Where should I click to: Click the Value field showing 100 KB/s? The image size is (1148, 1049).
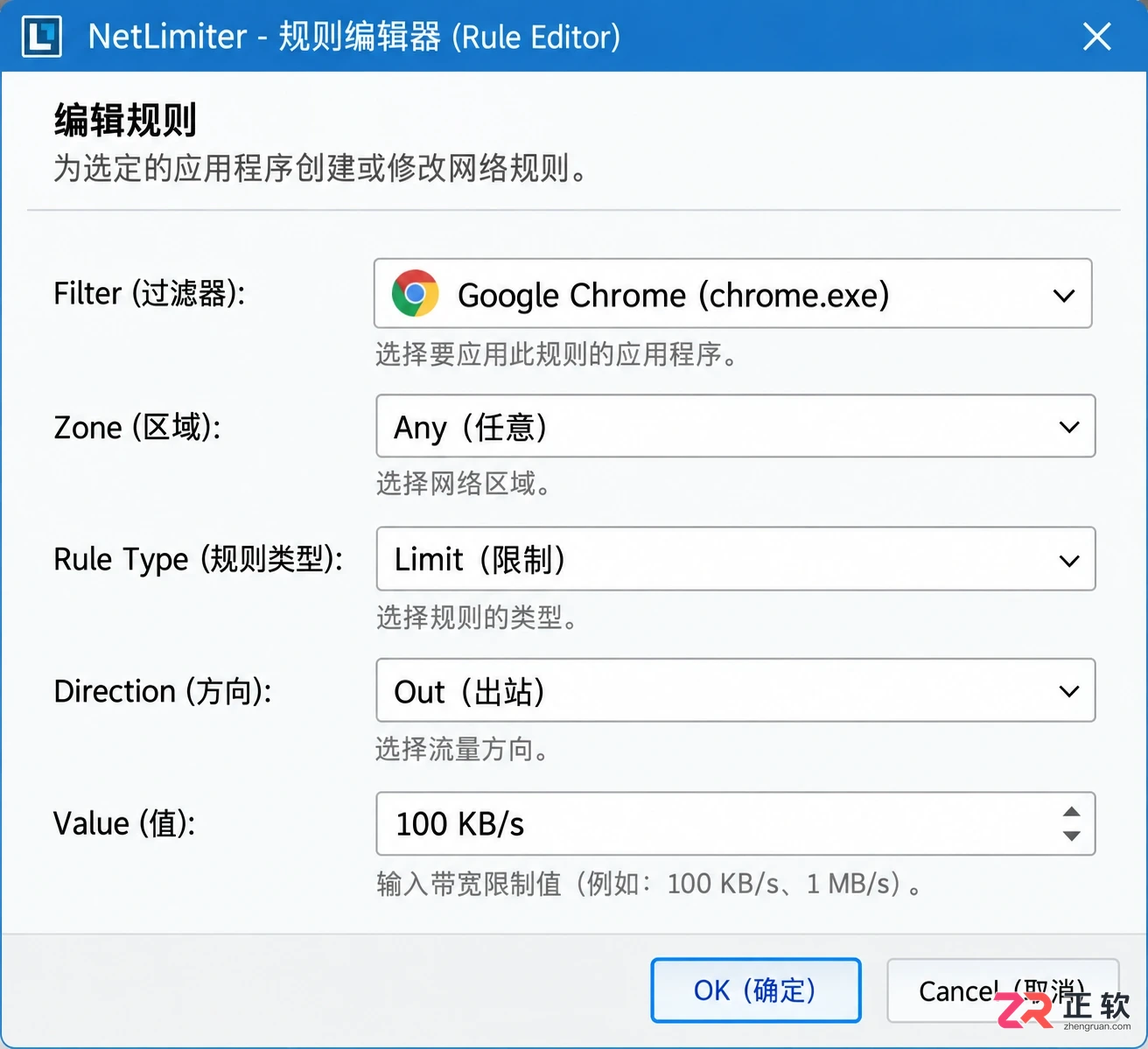point(735,824)
